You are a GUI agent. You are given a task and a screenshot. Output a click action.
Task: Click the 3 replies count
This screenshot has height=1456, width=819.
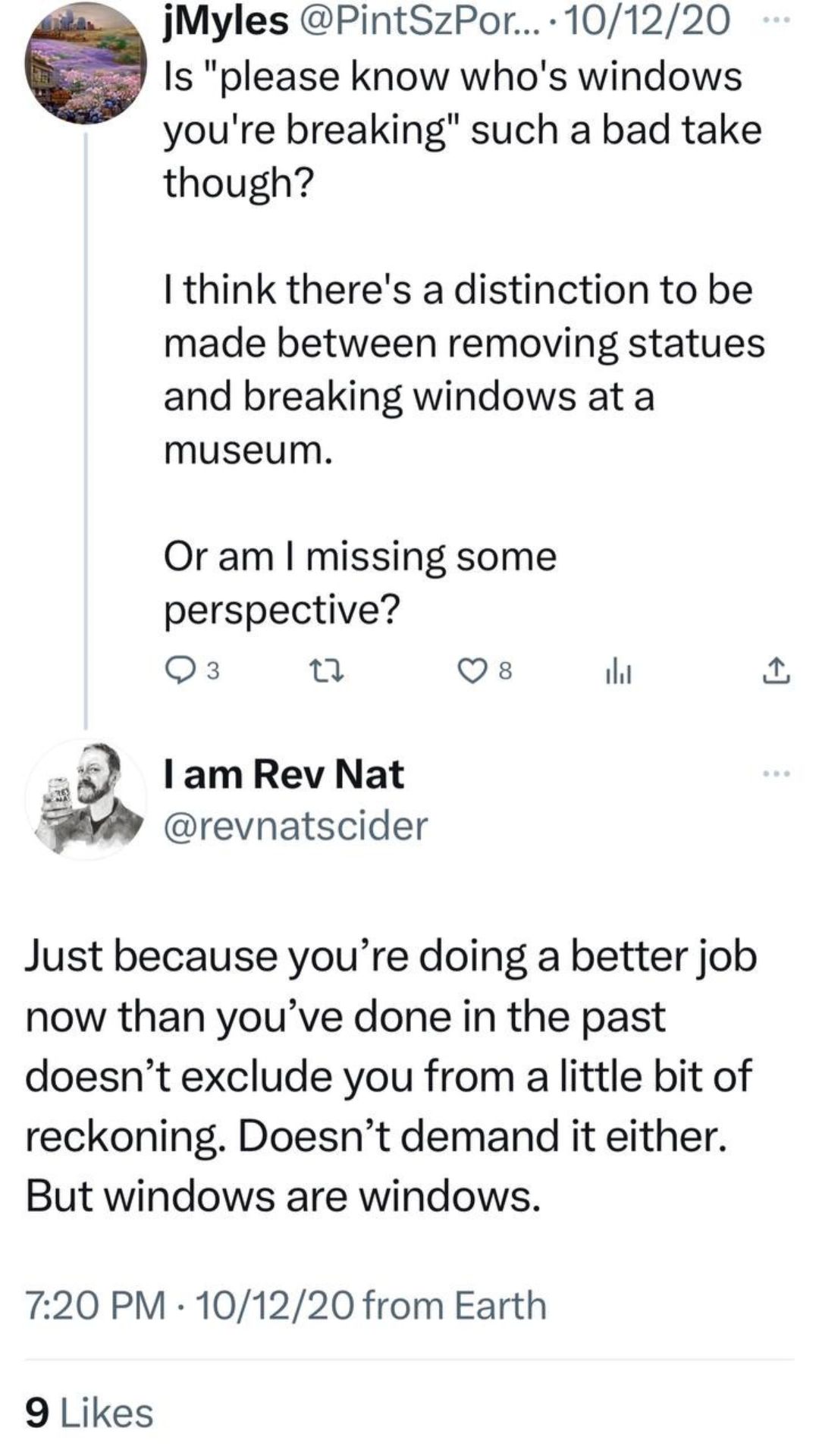click(213, 671)
